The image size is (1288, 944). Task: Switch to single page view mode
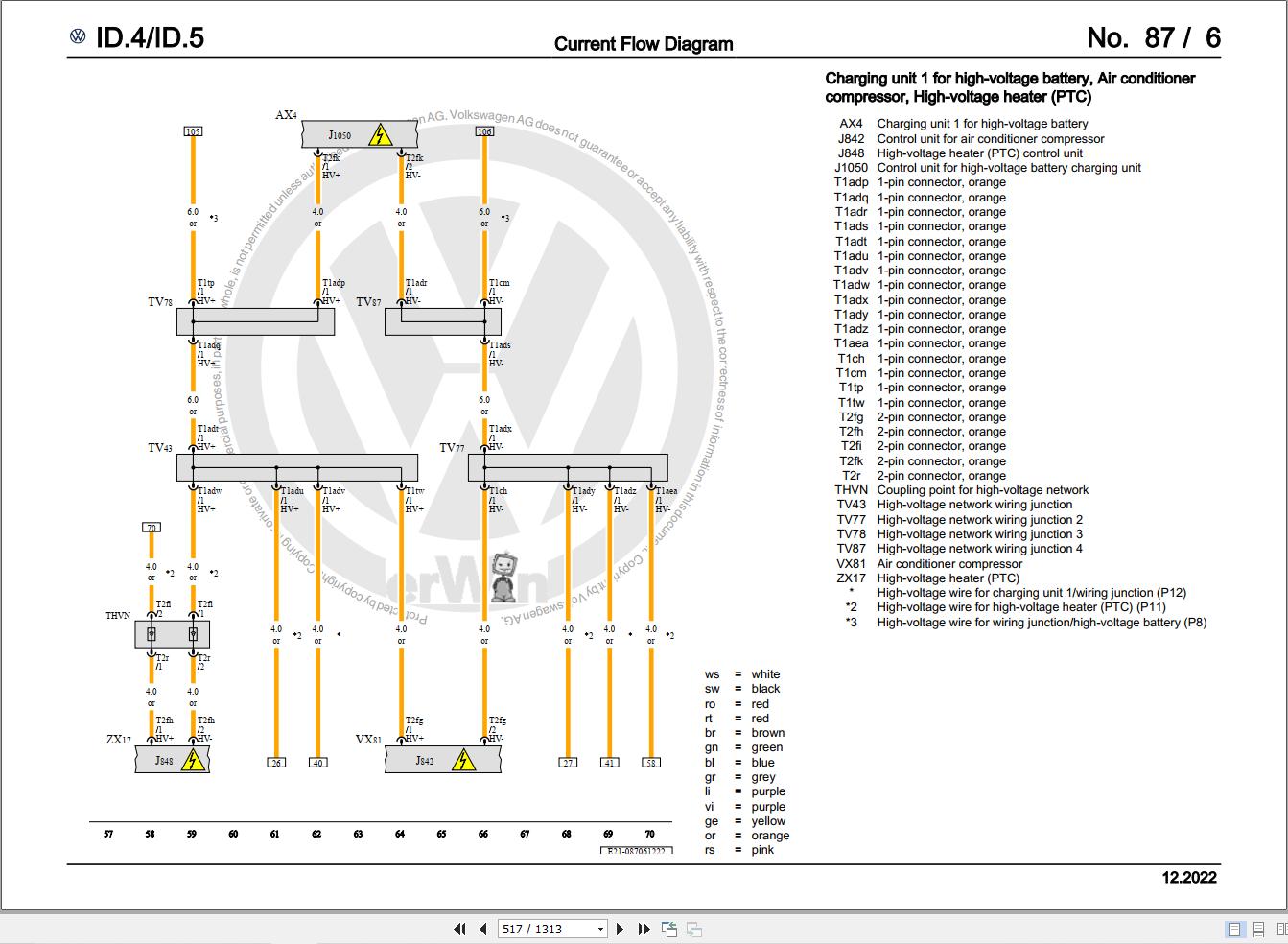pyautogui.click(x=1234, y=929)
